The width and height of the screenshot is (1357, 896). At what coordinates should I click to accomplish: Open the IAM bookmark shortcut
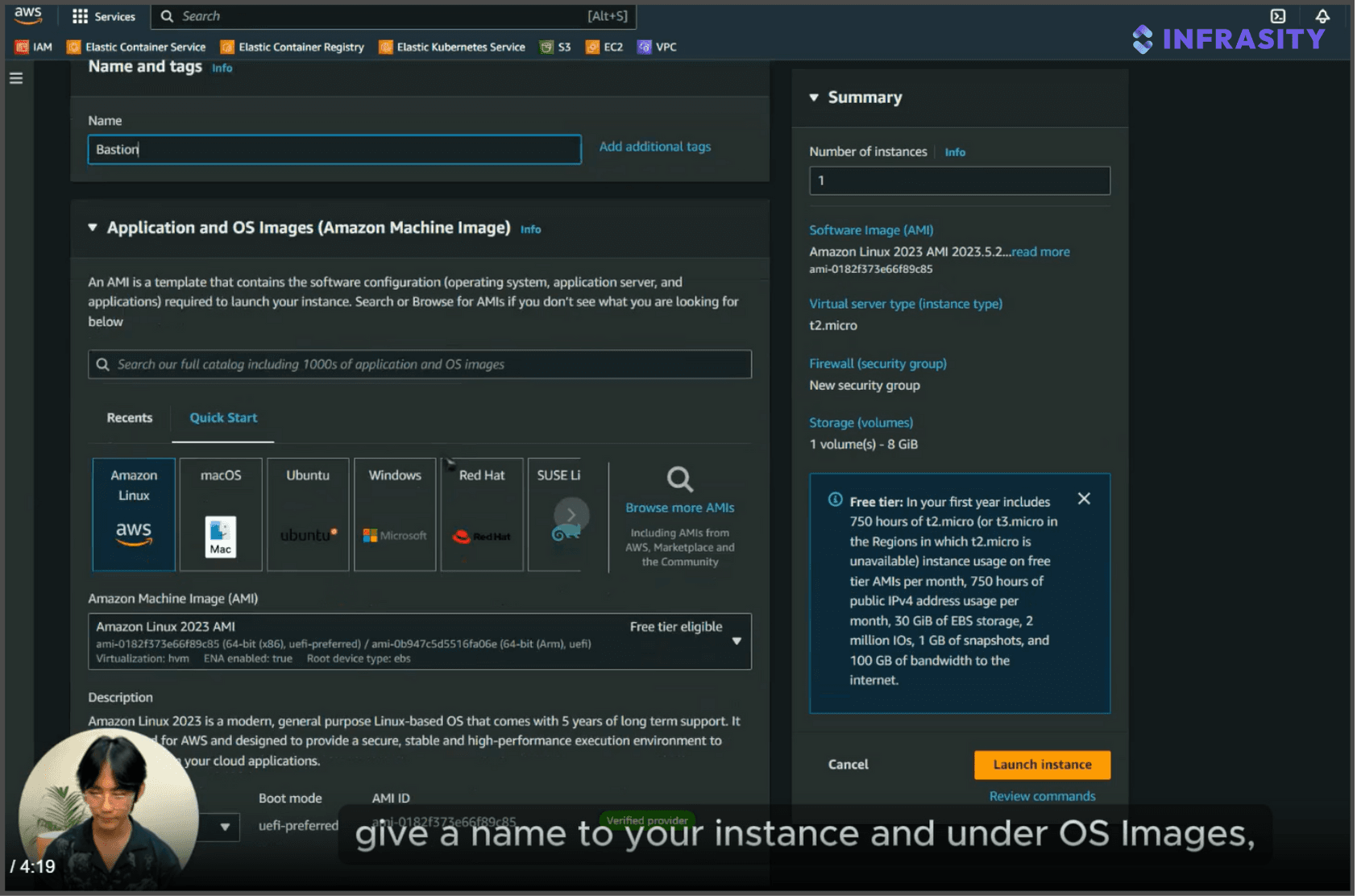click(34, 47)
